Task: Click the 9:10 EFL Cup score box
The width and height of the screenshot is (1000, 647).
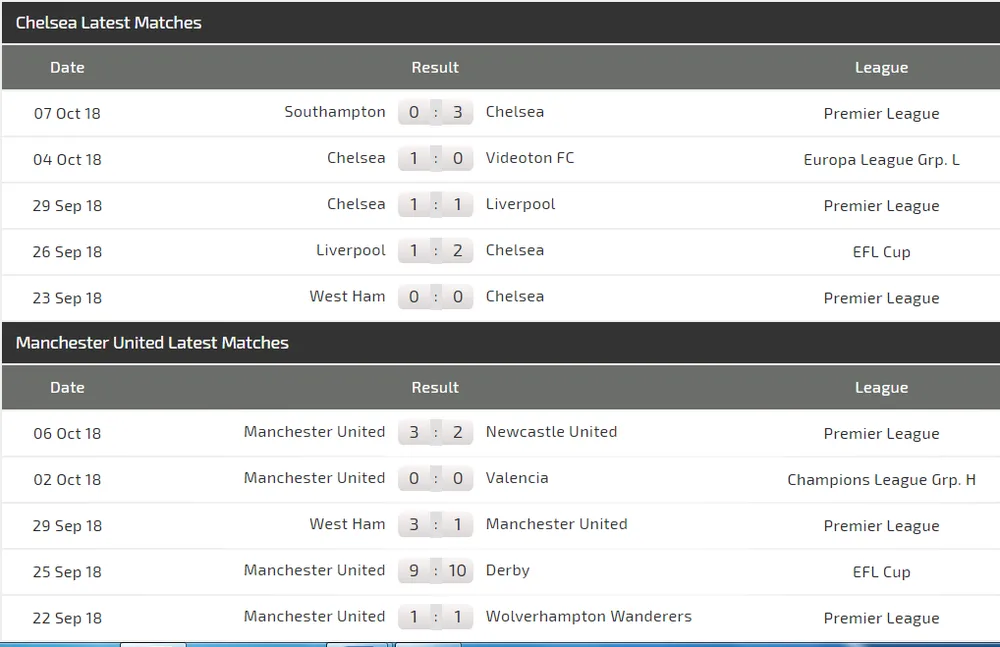Action: (x=435, y=570)
